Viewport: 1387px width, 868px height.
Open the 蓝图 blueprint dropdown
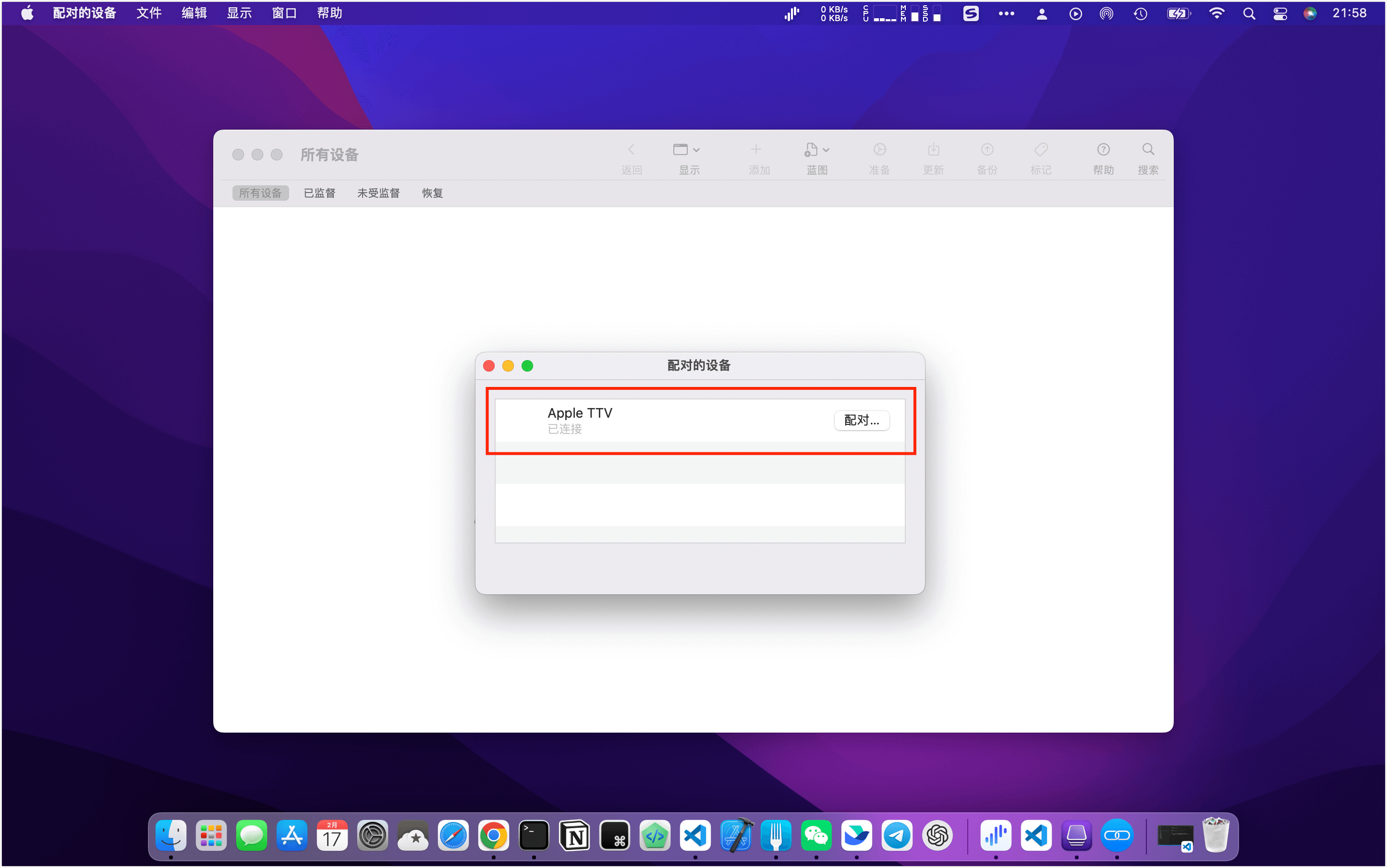817,150
